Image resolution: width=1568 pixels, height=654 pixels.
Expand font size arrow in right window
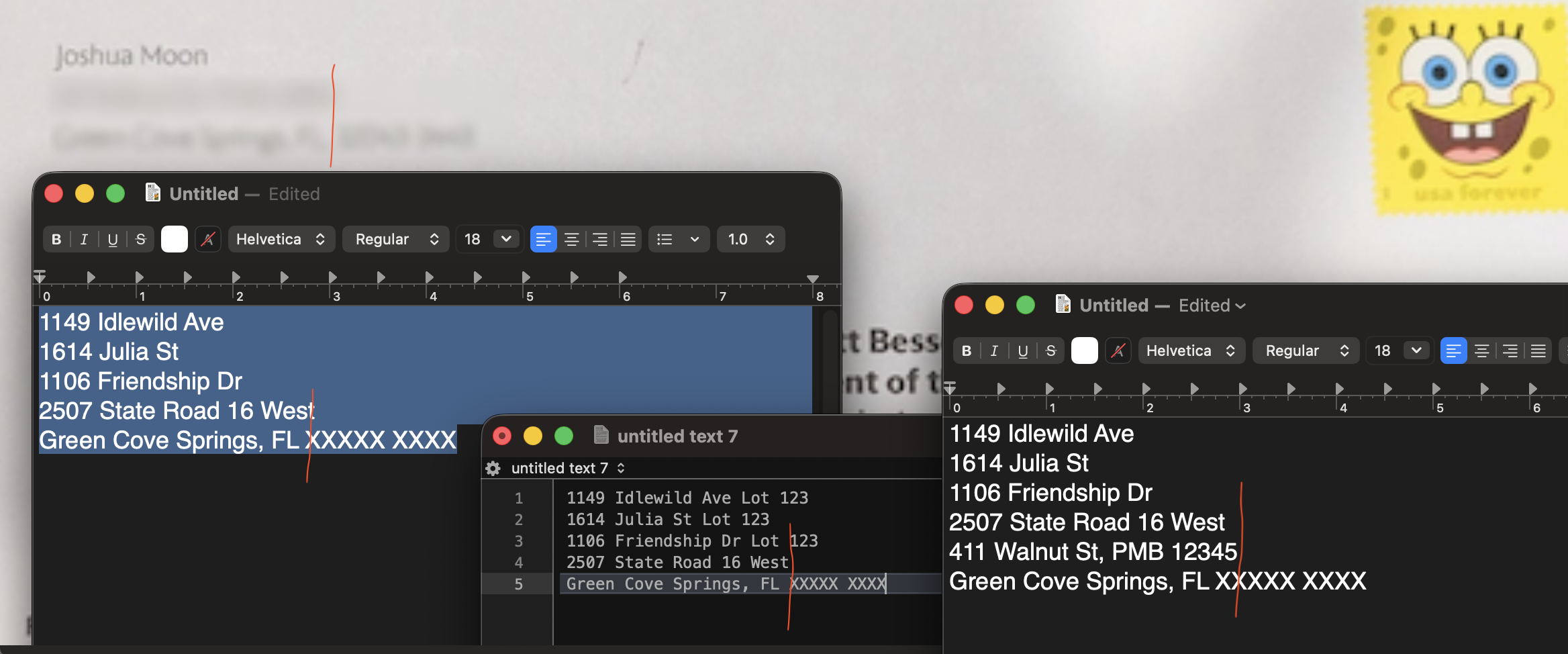point(1417,351)
